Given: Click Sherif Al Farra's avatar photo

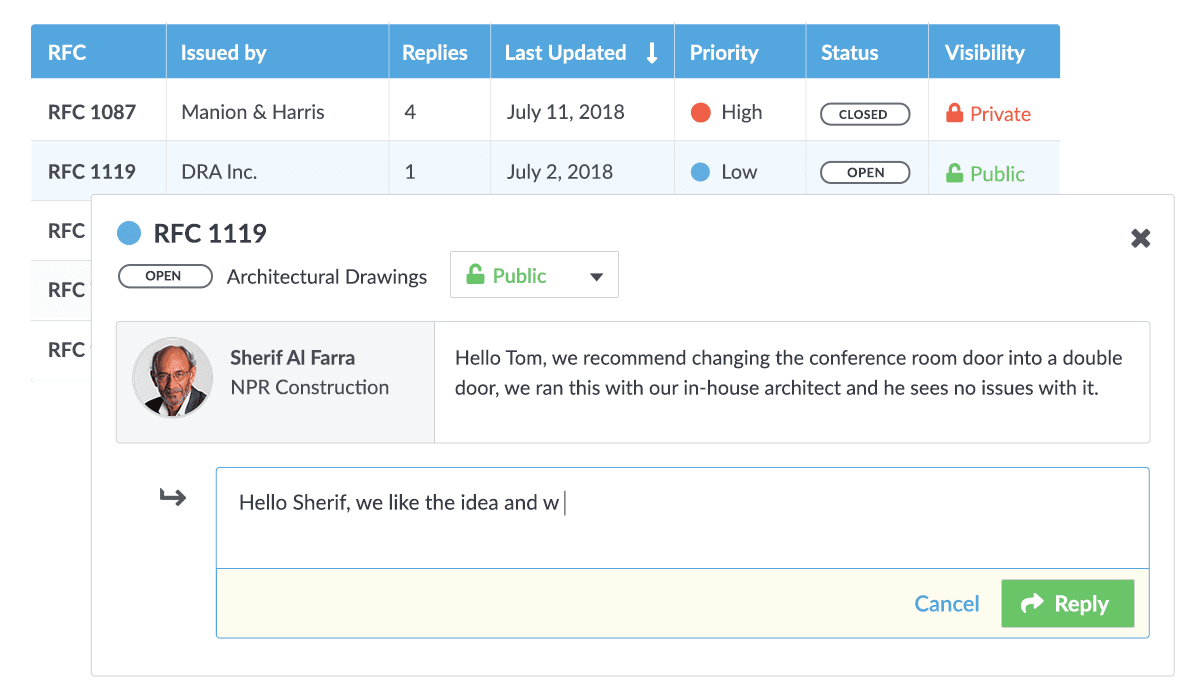Looking at the screenshot, I should 172,377.
